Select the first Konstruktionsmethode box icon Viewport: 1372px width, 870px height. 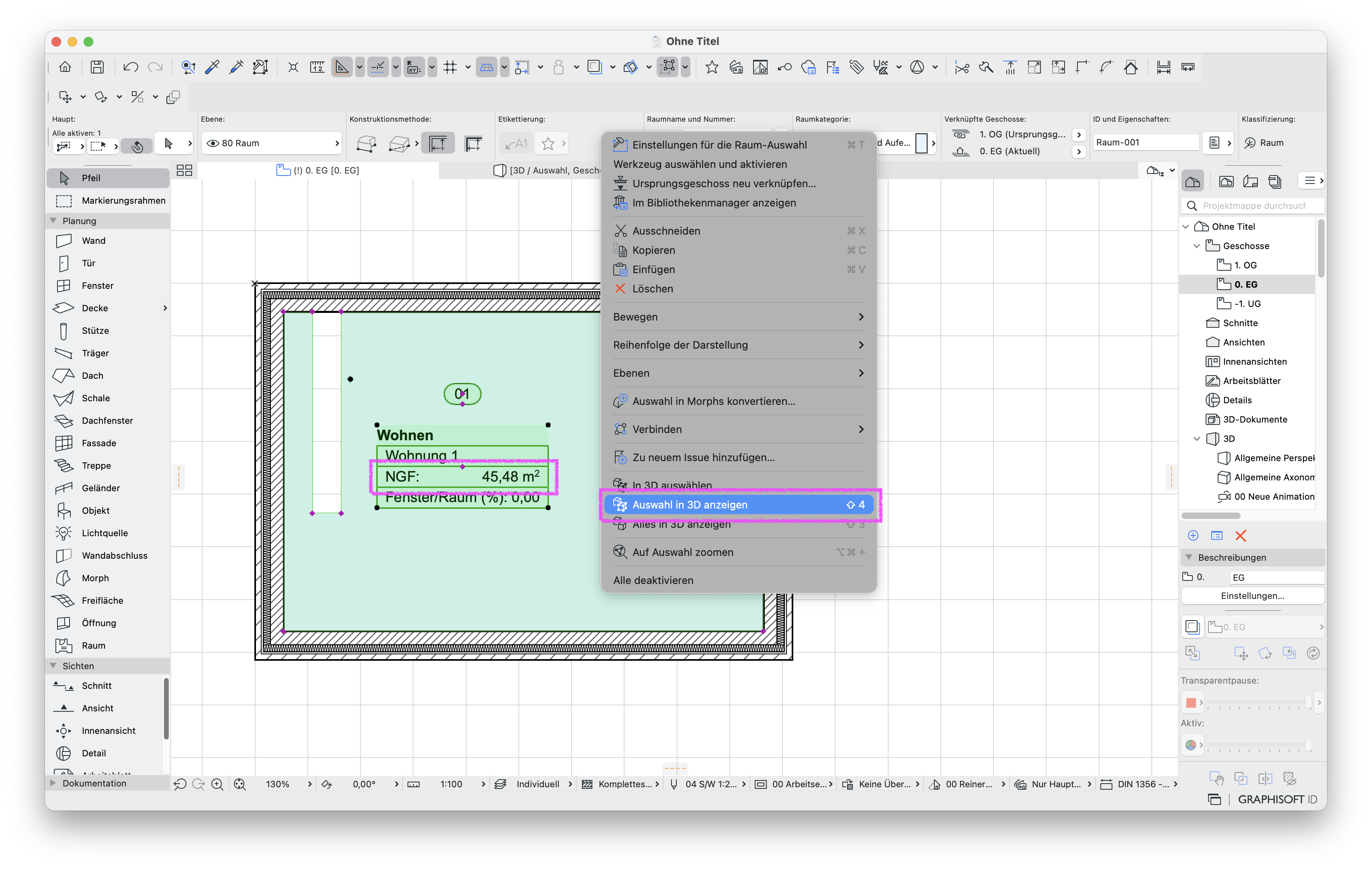(x=367, y=143)
